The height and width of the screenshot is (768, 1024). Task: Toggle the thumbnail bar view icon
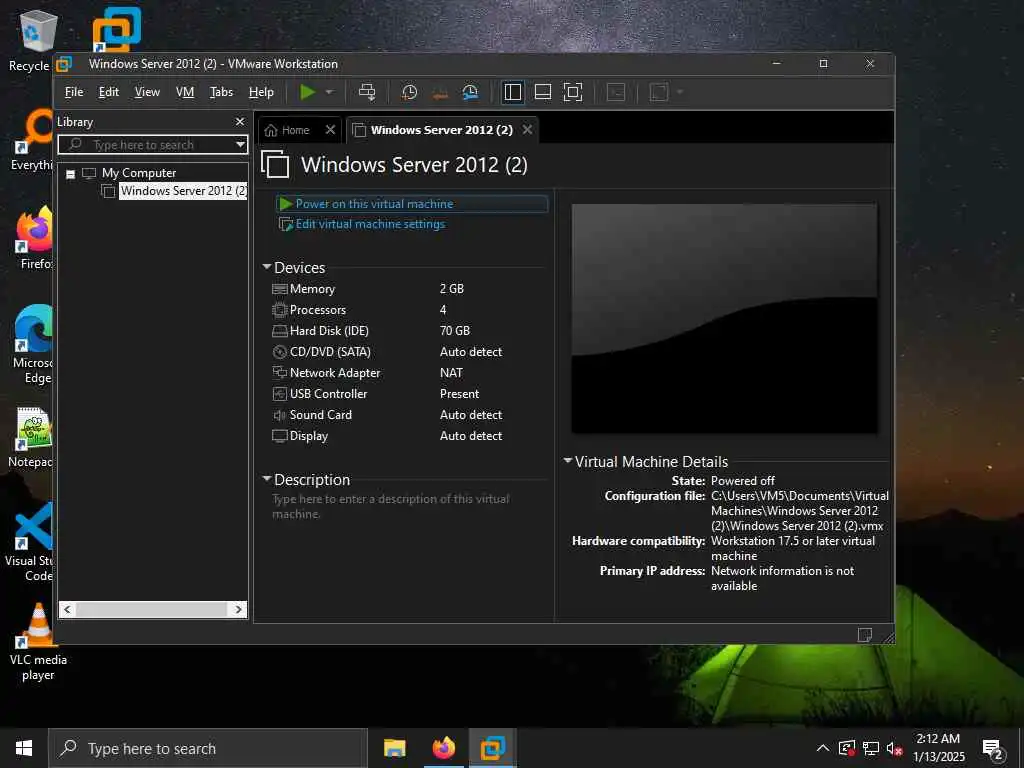point(543,92)
